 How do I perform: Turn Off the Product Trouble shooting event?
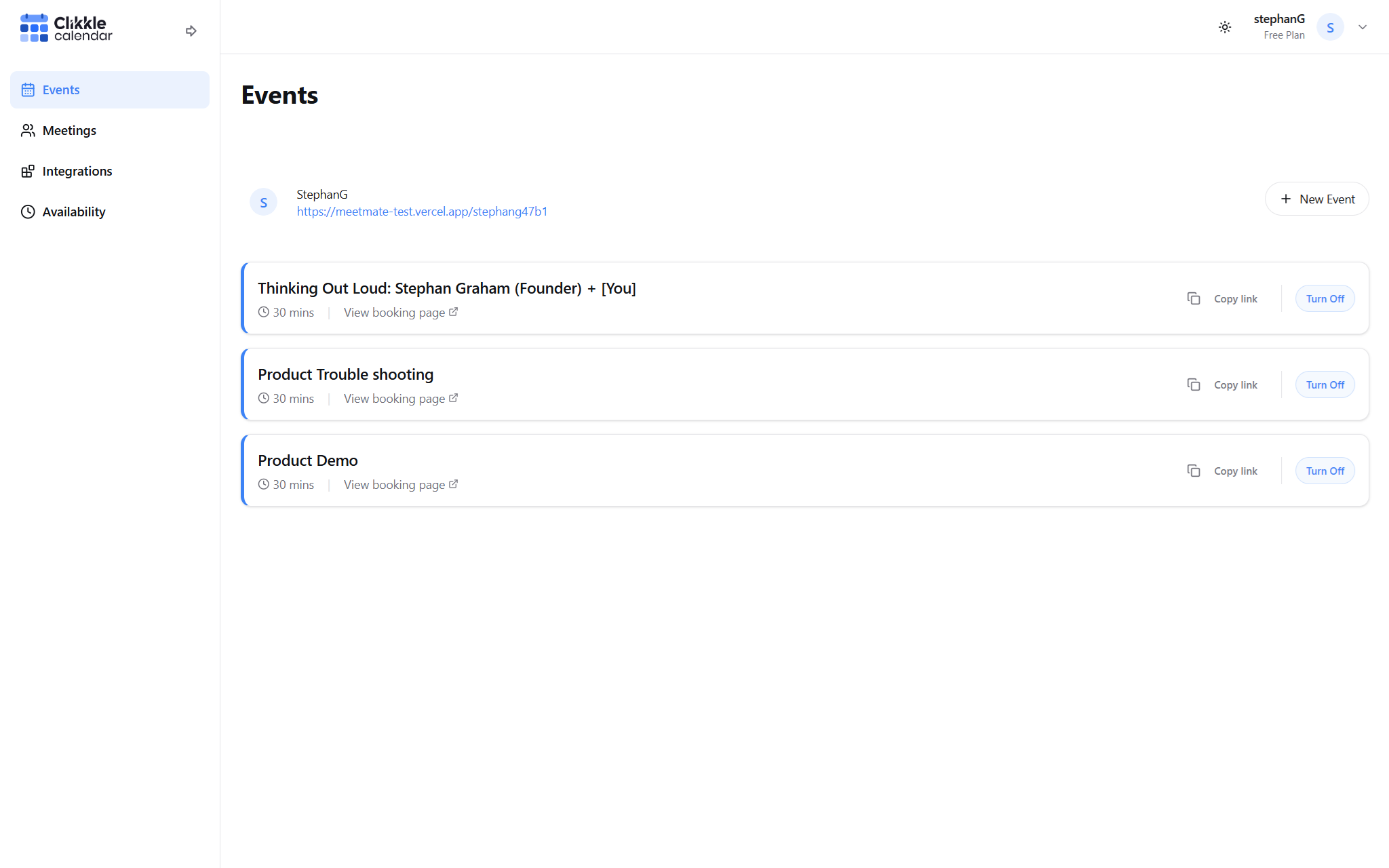tap(1325, 384)
